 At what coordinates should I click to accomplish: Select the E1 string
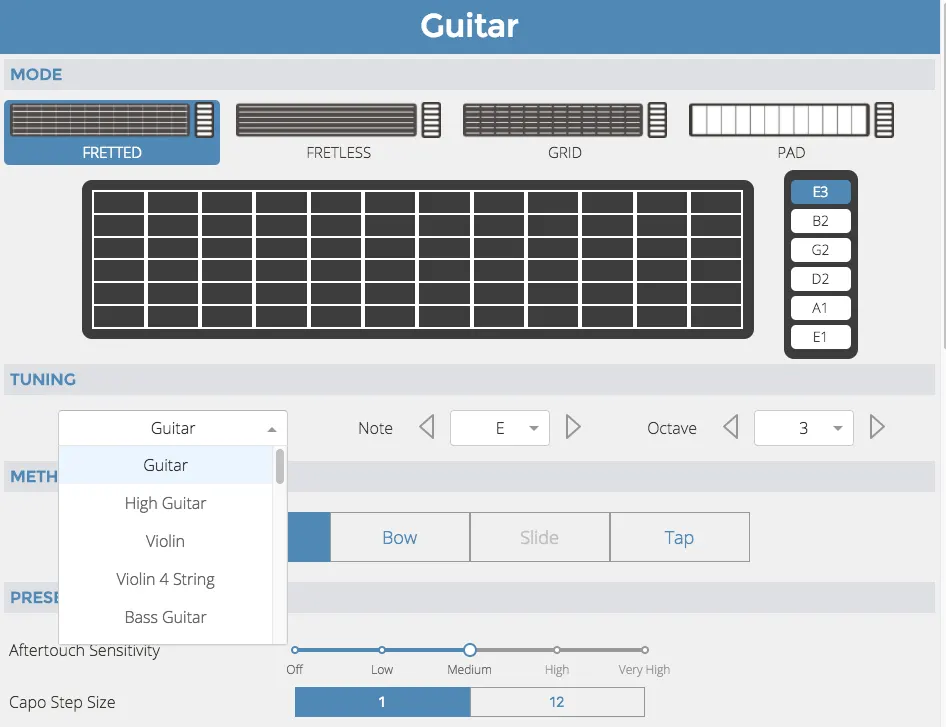point(821,337)
